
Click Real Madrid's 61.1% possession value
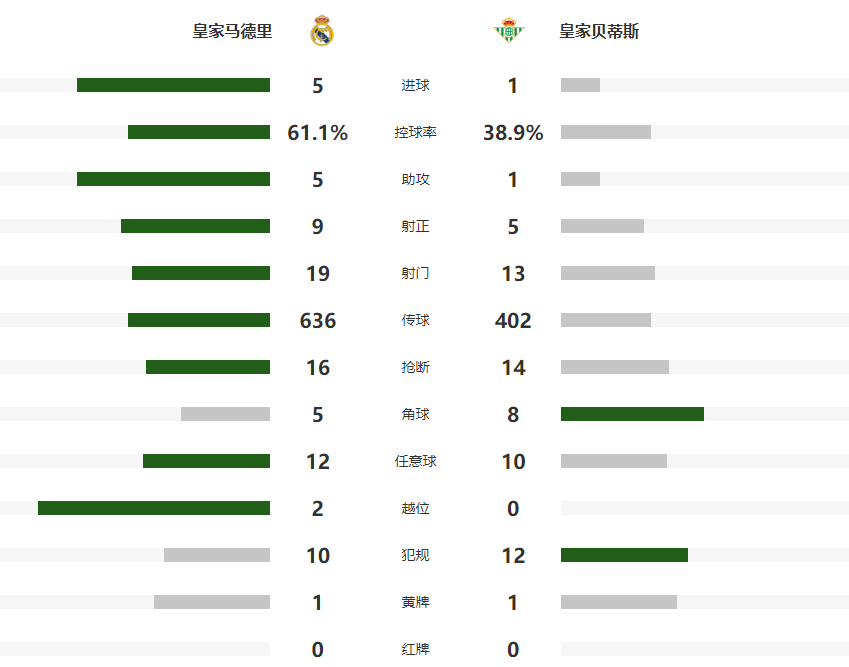318,133
